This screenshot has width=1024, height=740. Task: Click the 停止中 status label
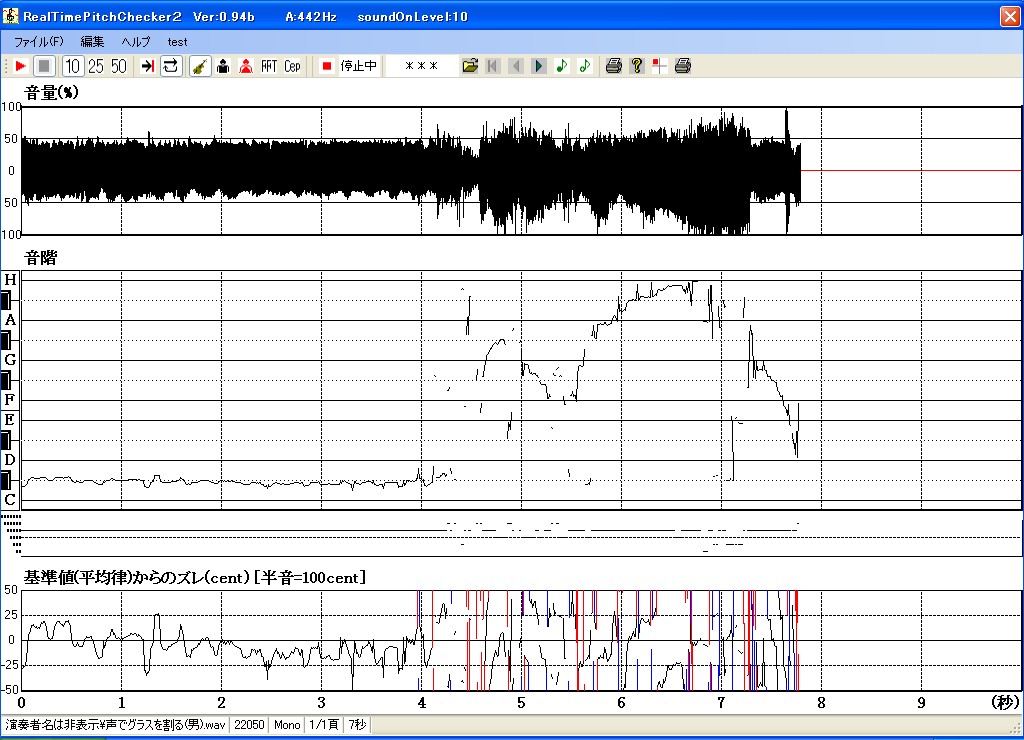click(x=359, y=66)
